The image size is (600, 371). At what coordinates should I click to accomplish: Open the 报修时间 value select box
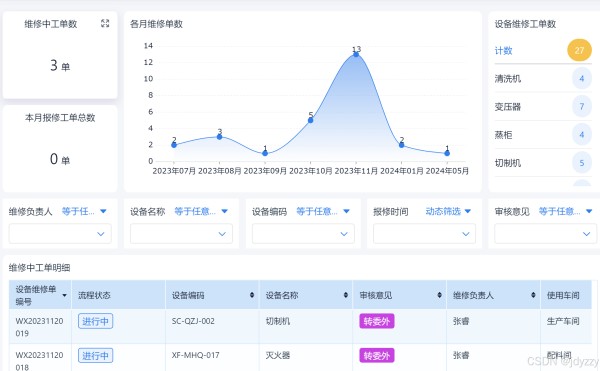(424, 234)
